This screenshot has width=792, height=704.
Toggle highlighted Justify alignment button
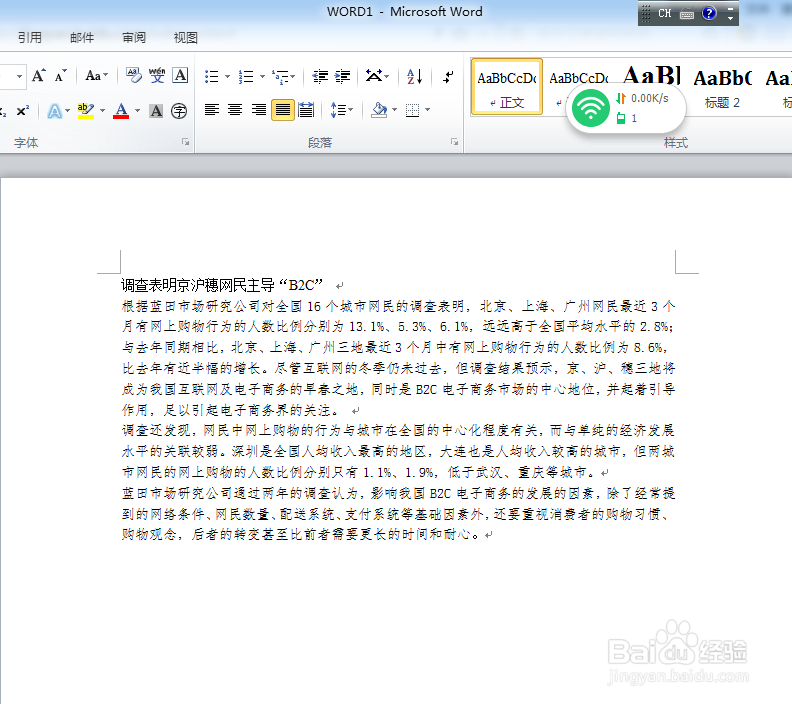pos(283,110)
